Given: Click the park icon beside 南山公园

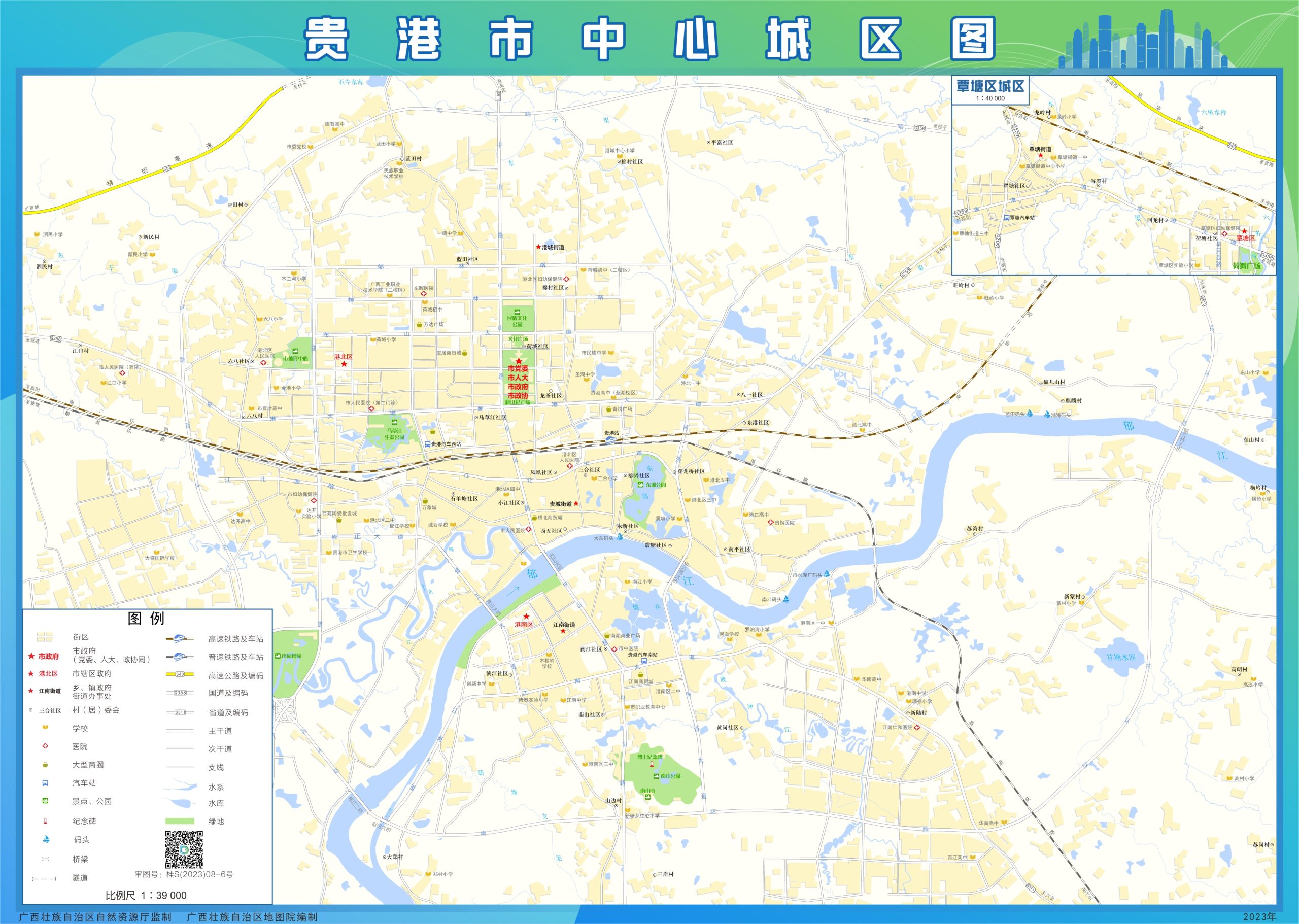Looking at the screenshot, I should pos(656,776).
